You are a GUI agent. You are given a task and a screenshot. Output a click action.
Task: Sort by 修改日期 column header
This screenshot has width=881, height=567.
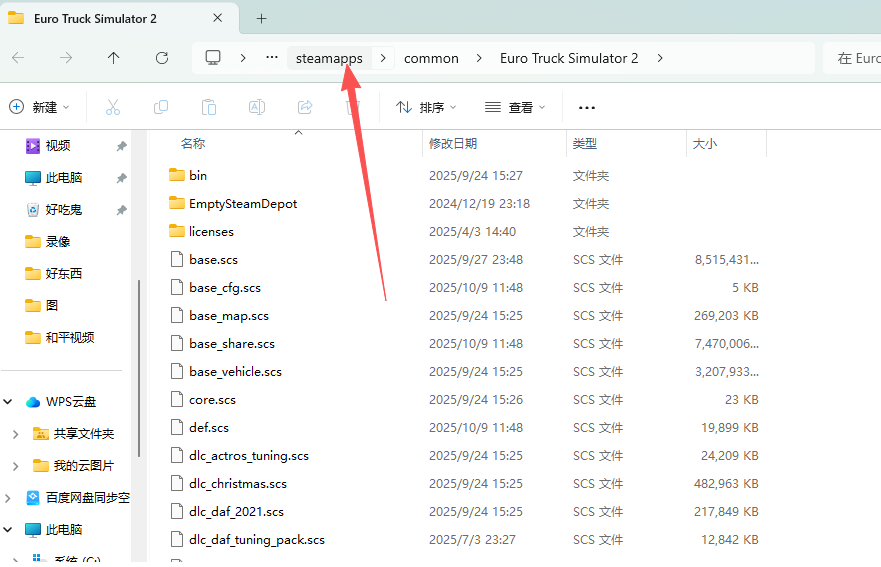pos(453,144)
